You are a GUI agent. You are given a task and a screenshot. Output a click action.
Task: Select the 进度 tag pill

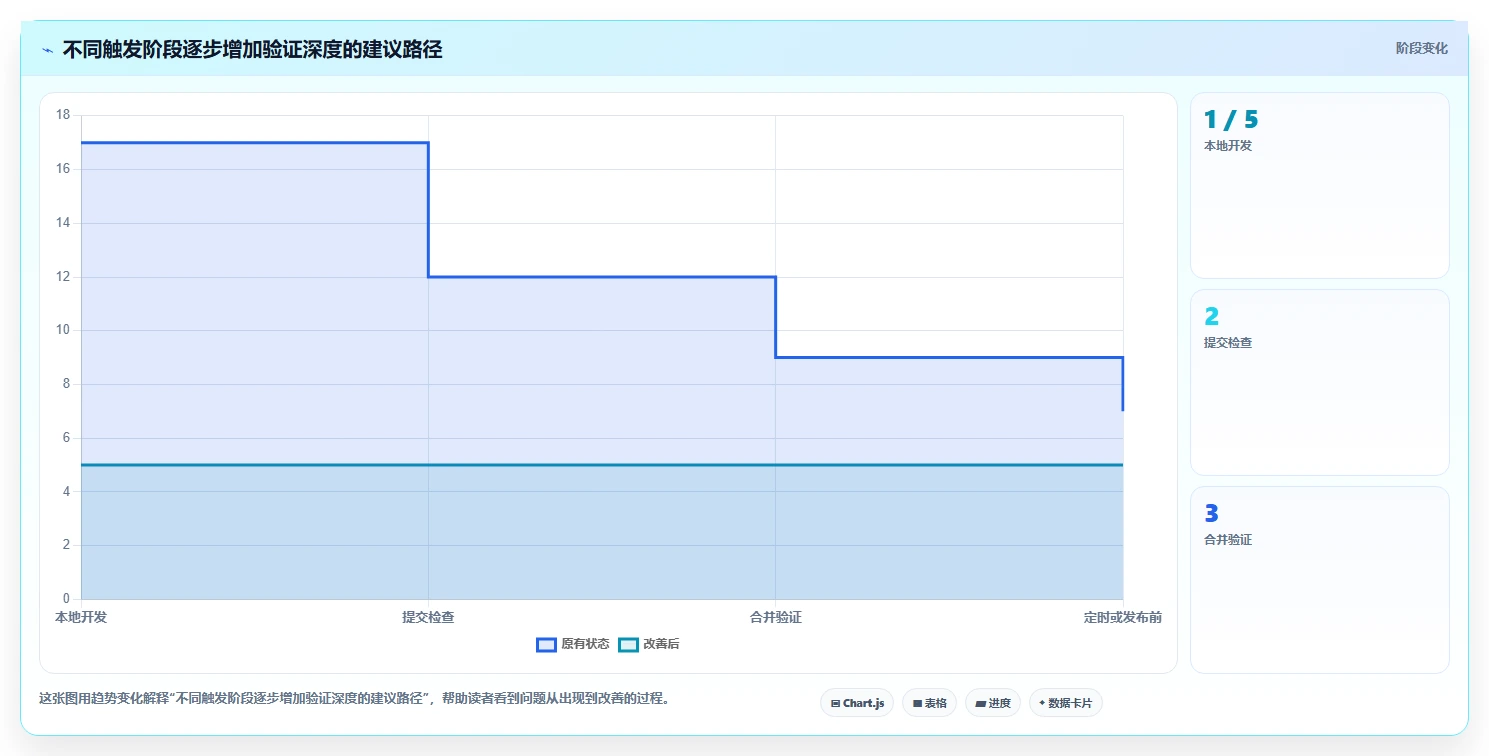tap(993, 703)
